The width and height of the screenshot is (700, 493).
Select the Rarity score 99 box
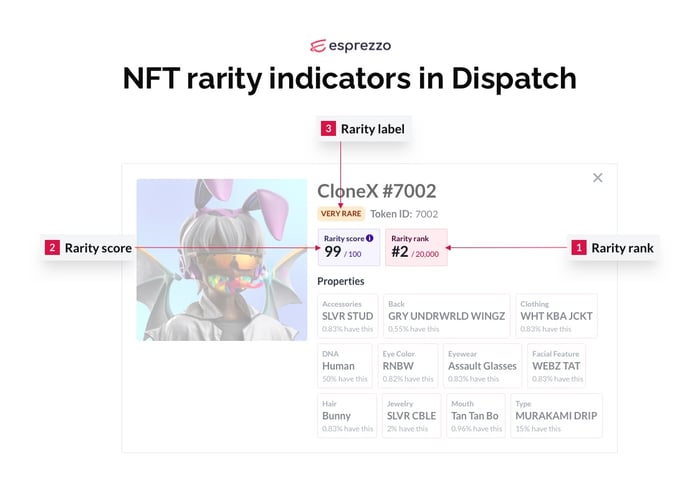click(349, 247)
